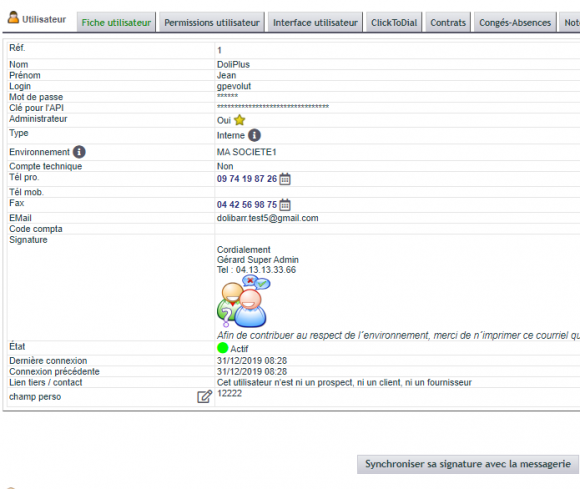
Task: Switch to the Congés-Absences tab
Action: (x=515, y=23)
